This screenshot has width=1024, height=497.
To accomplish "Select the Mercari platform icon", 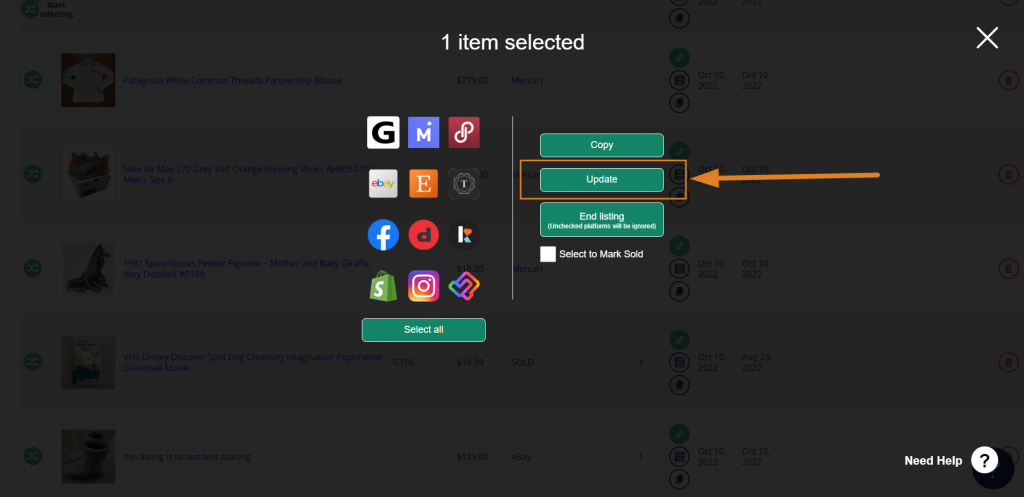I will tap(424, 133).
